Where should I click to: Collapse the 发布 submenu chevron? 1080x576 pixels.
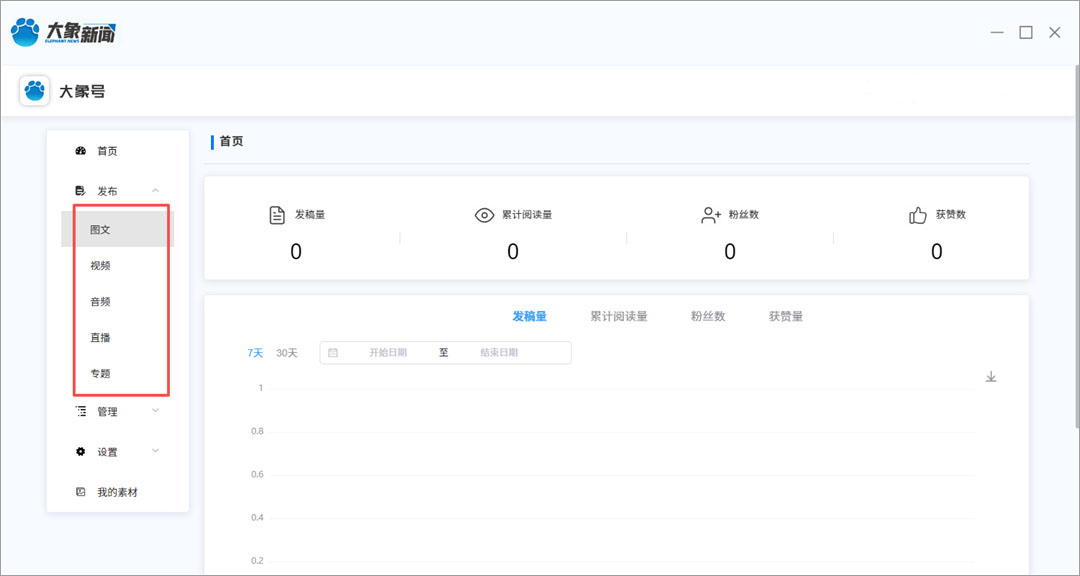[x=156, y=191]
